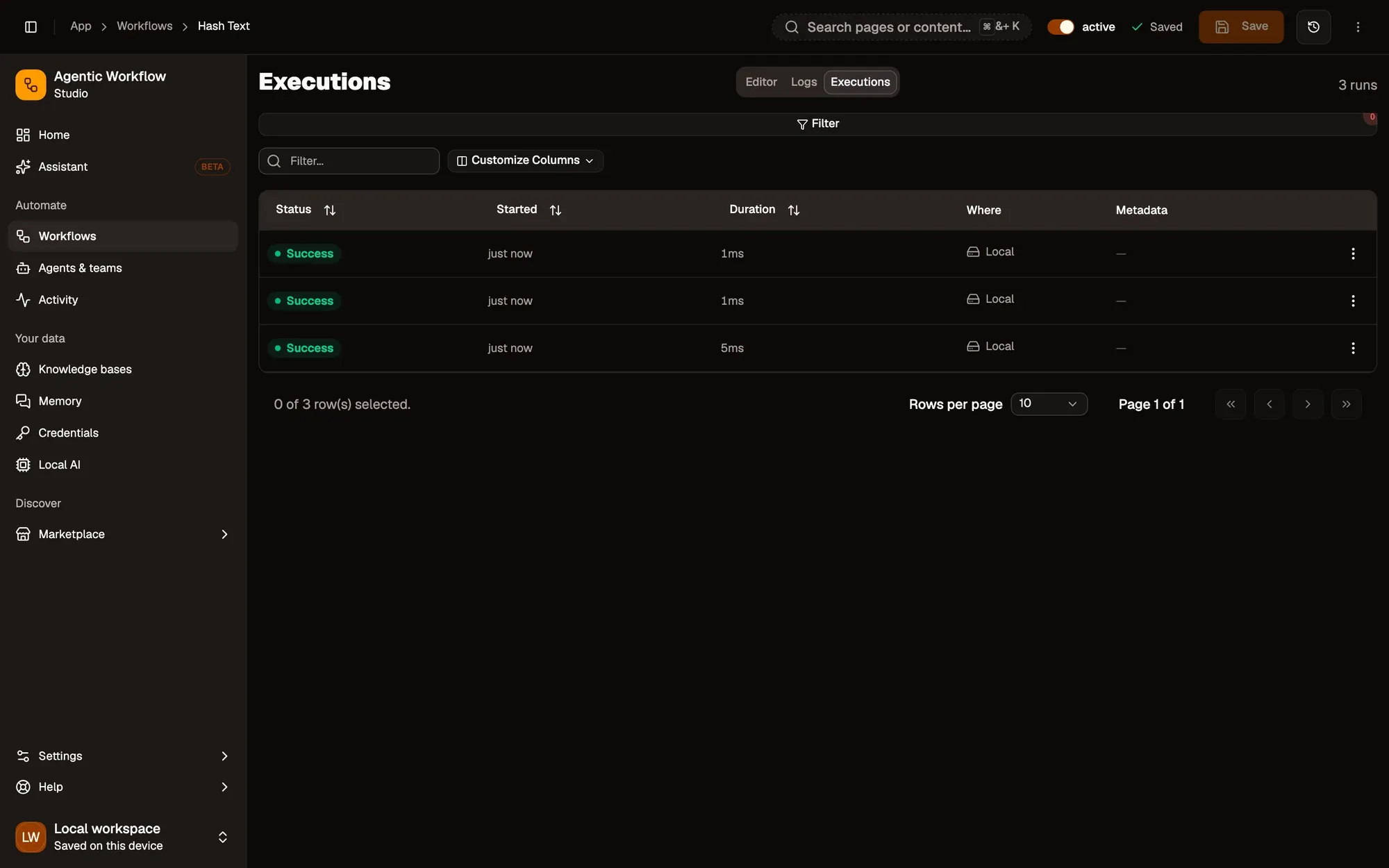Open the Customize Columns dropdown
The image size is (1389, 868).
click(x=525, y=160)
